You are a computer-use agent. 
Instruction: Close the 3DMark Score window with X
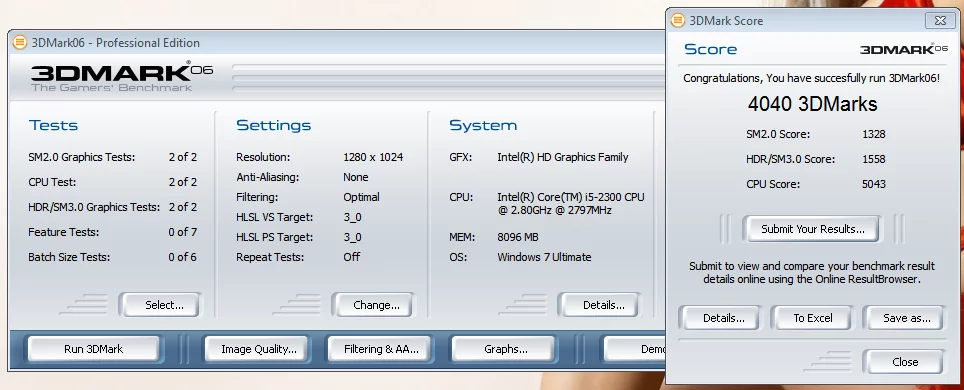[940, 20]
